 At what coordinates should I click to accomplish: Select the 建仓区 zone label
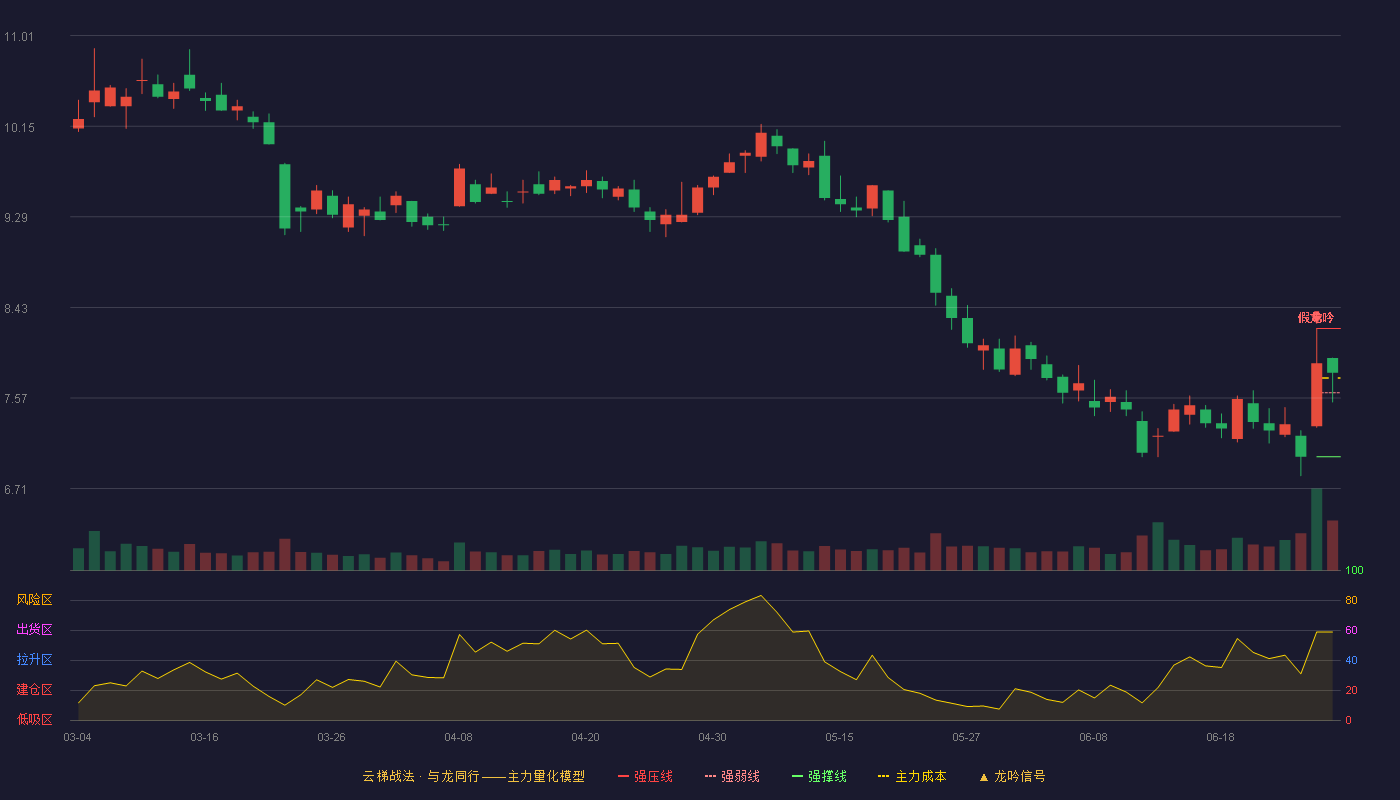(34, 690)
